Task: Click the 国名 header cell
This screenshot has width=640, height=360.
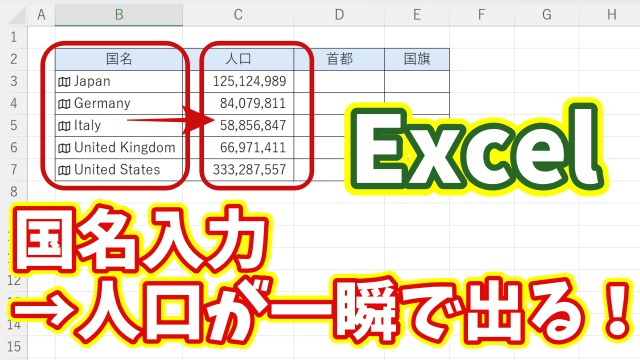Action: pos(119,59)
